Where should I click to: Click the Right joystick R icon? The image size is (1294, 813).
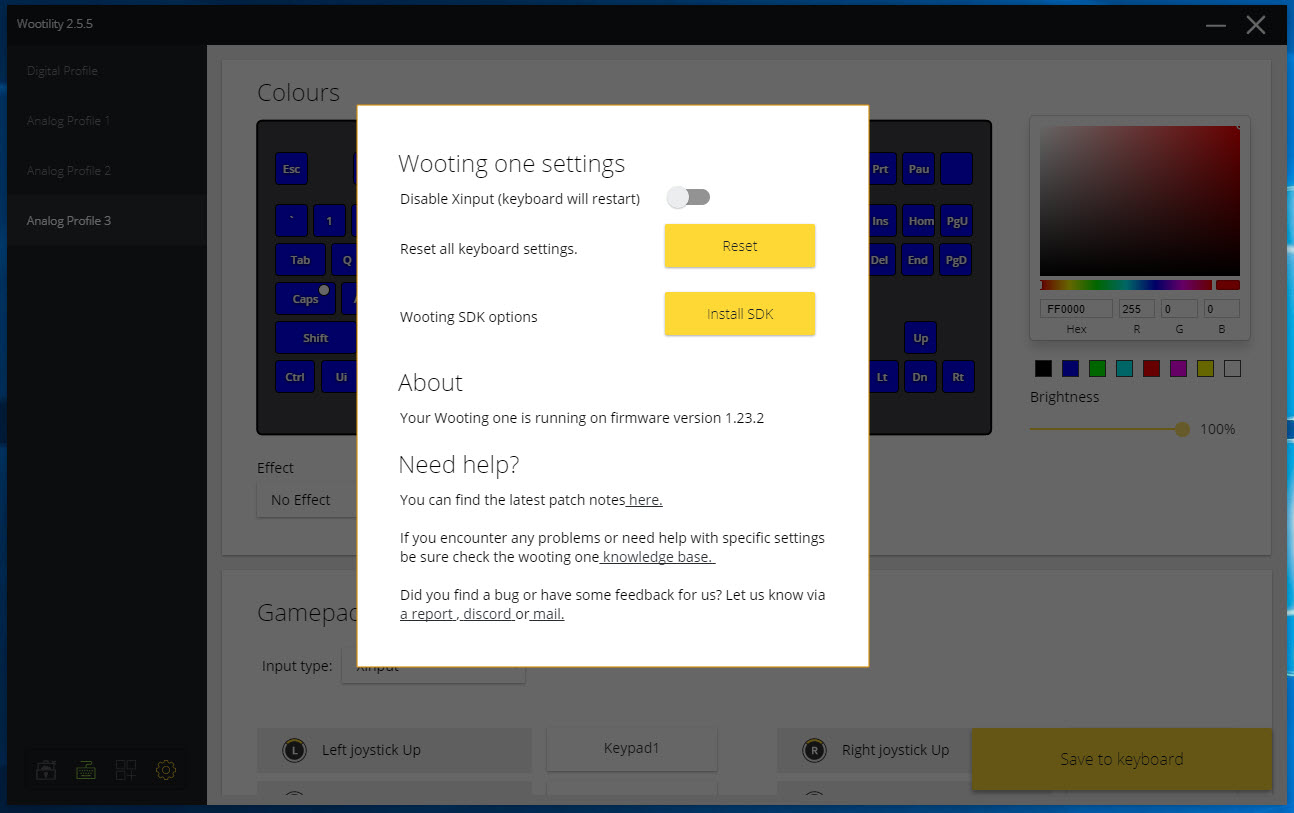(x=814, y=750)
